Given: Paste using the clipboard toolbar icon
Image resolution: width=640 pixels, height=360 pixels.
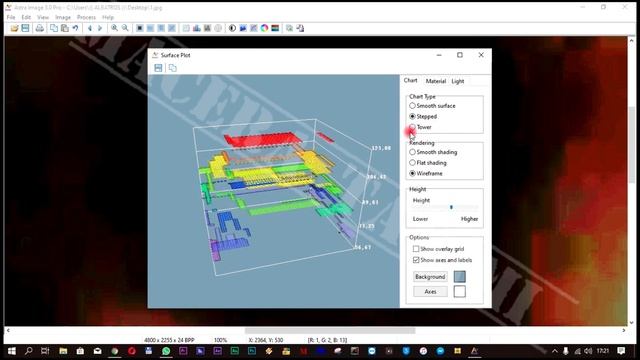Looking at the screenshot, I should [64, 28].
